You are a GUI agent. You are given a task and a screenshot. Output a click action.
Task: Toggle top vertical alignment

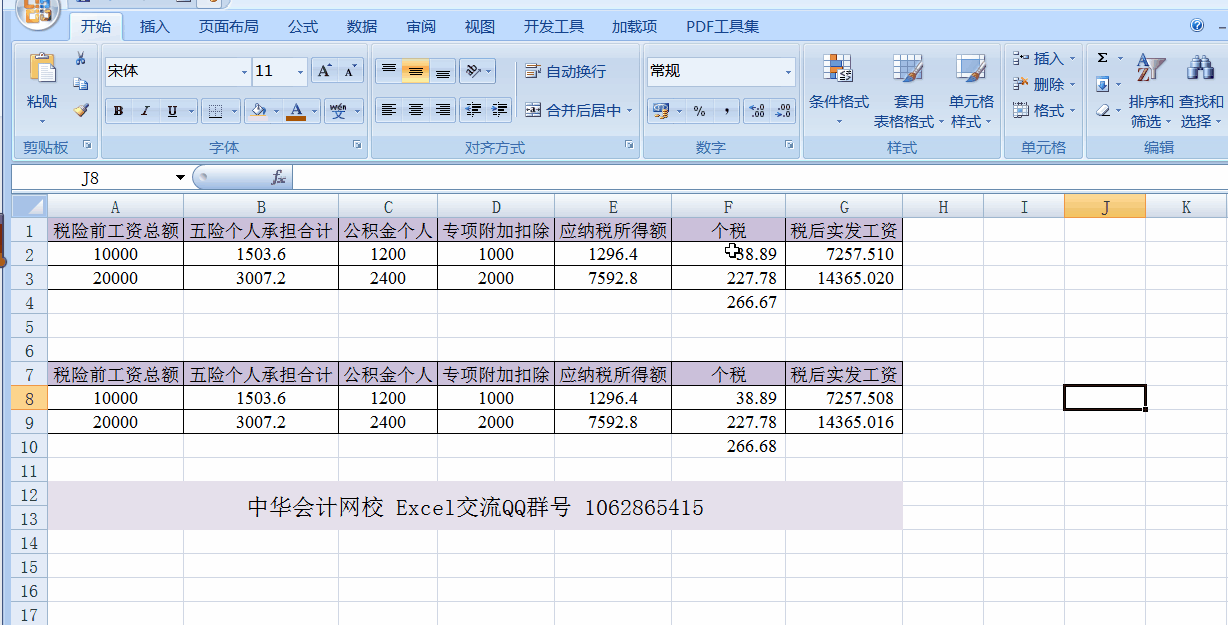pos(389,71)
